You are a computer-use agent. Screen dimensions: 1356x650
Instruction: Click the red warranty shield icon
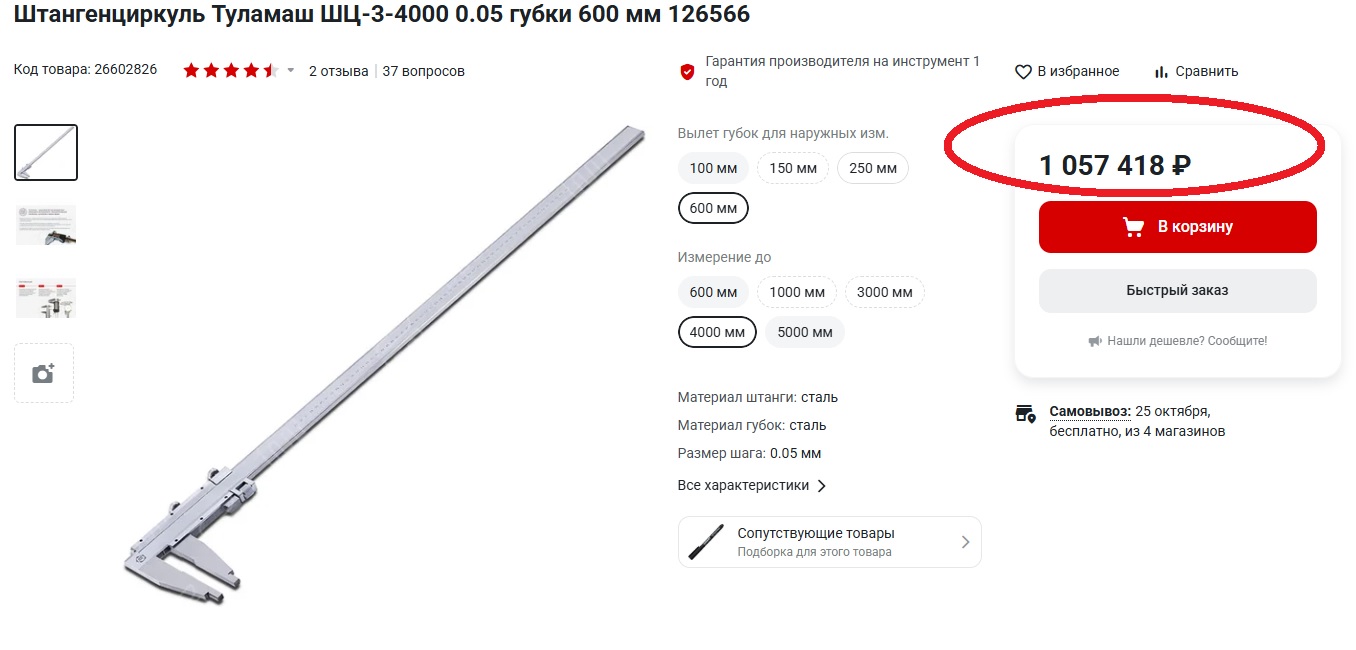[x=687, y=72]
